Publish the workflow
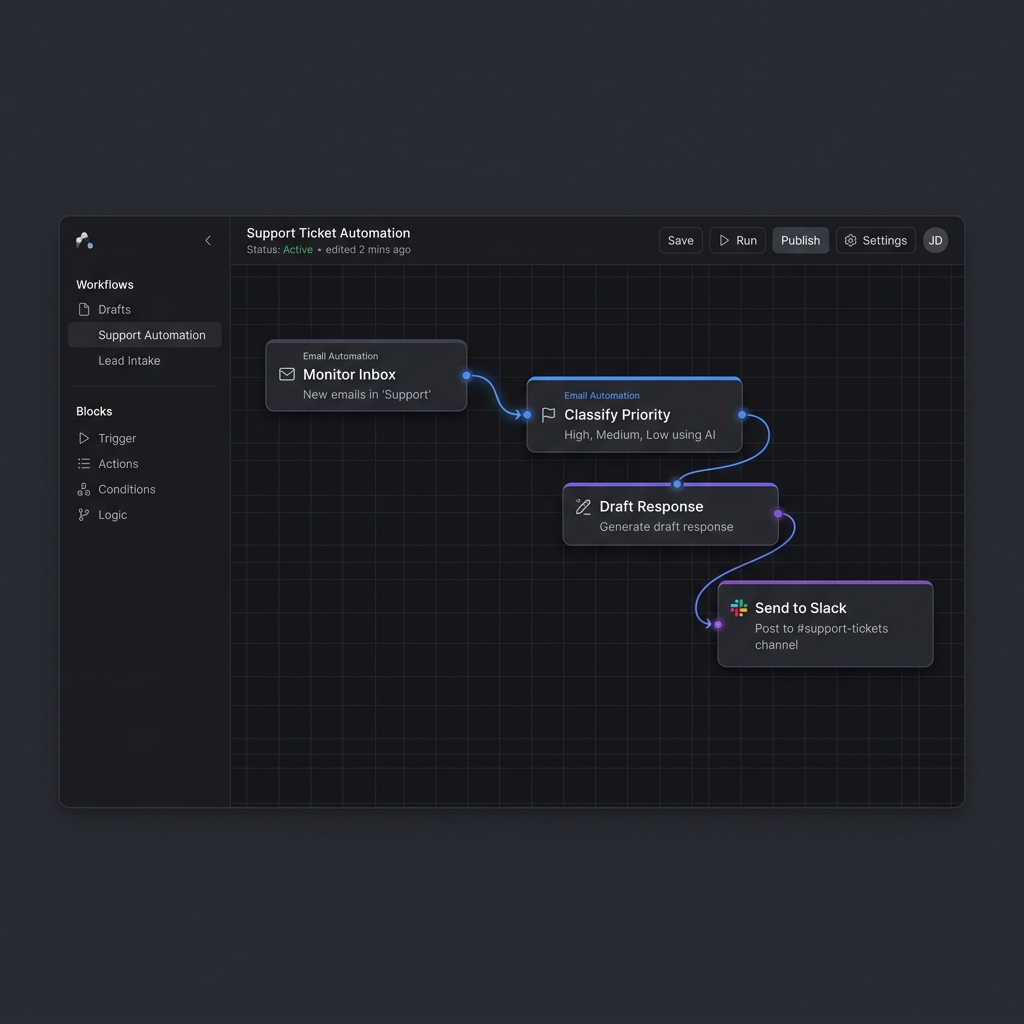1024x1024 pixels. [x=800, y=240]
